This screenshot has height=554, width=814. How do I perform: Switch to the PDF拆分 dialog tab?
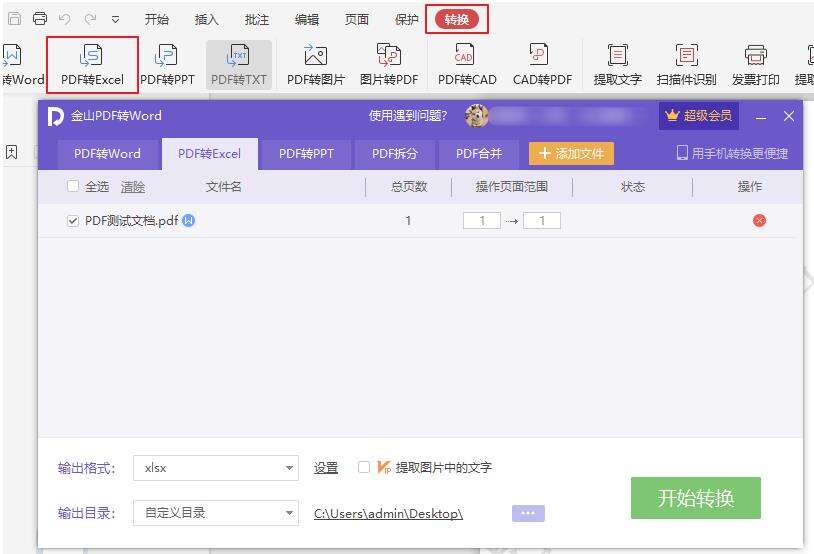(395, 154)
